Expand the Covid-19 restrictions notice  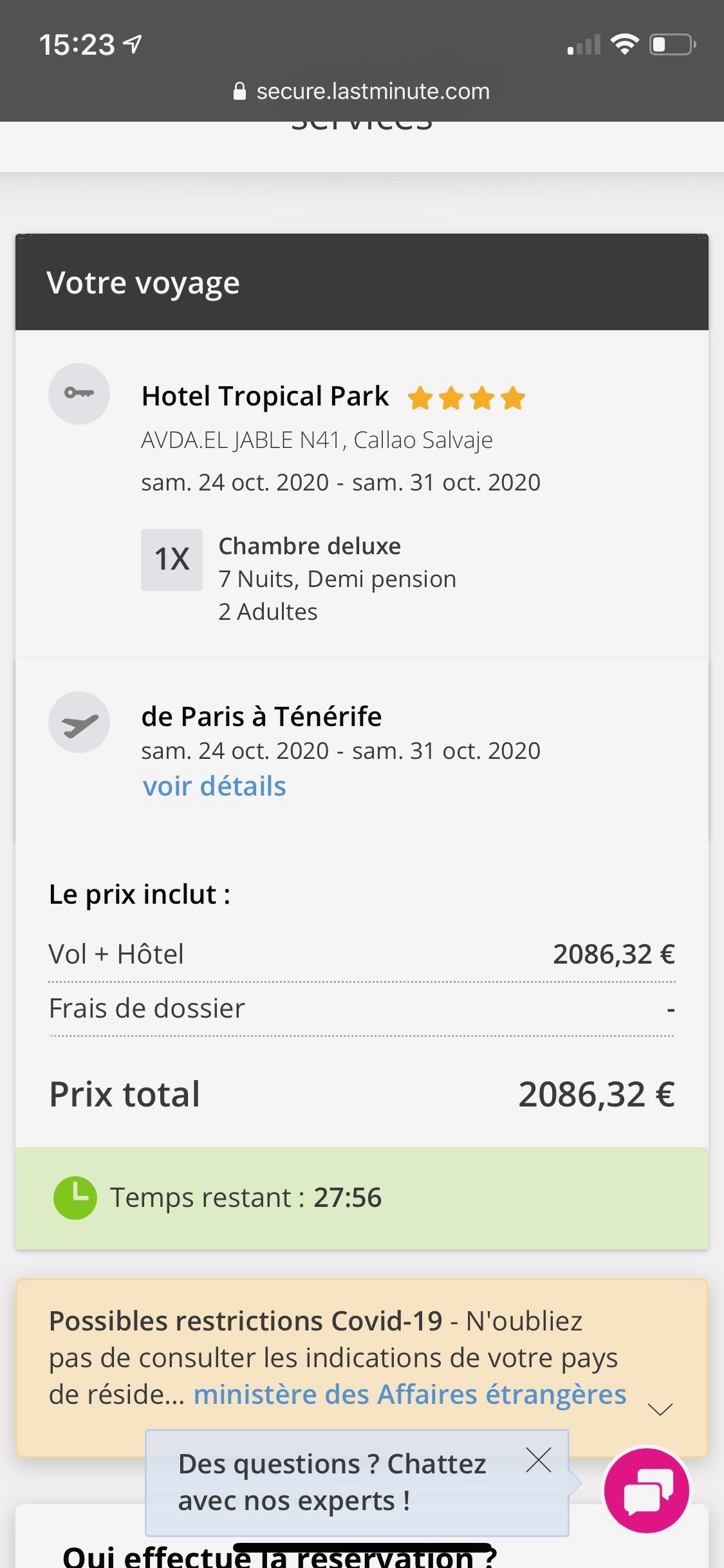point(660,1410)
